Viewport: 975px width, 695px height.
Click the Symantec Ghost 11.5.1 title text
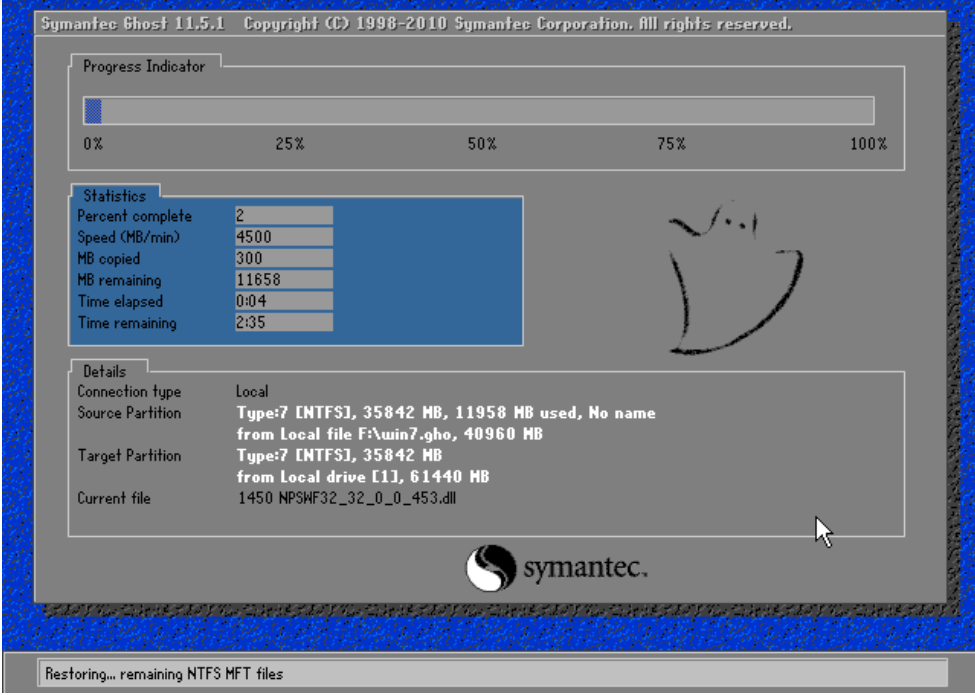point(132,24)
